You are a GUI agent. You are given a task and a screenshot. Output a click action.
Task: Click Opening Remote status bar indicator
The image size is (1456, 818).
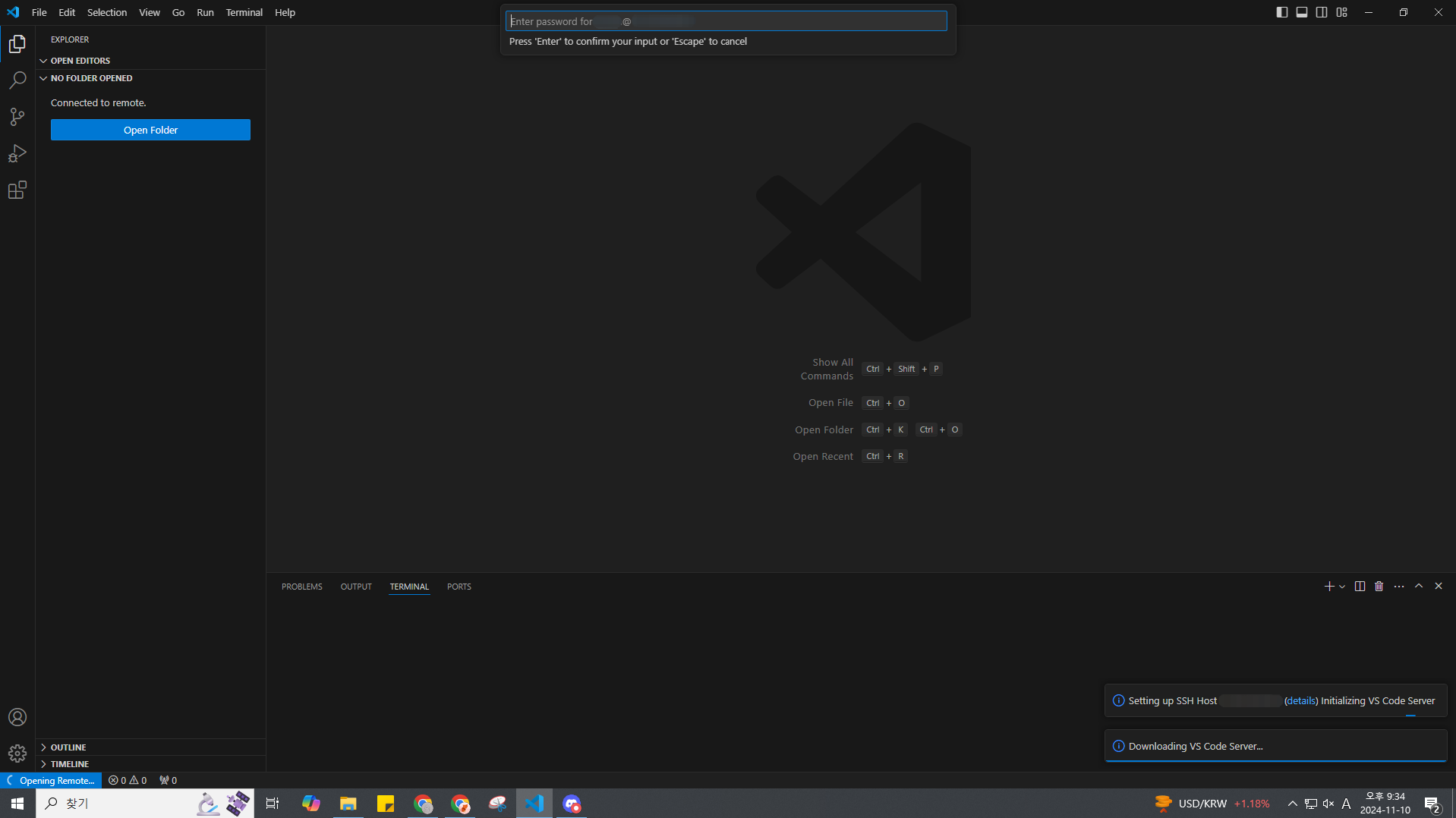coord(51,780)
